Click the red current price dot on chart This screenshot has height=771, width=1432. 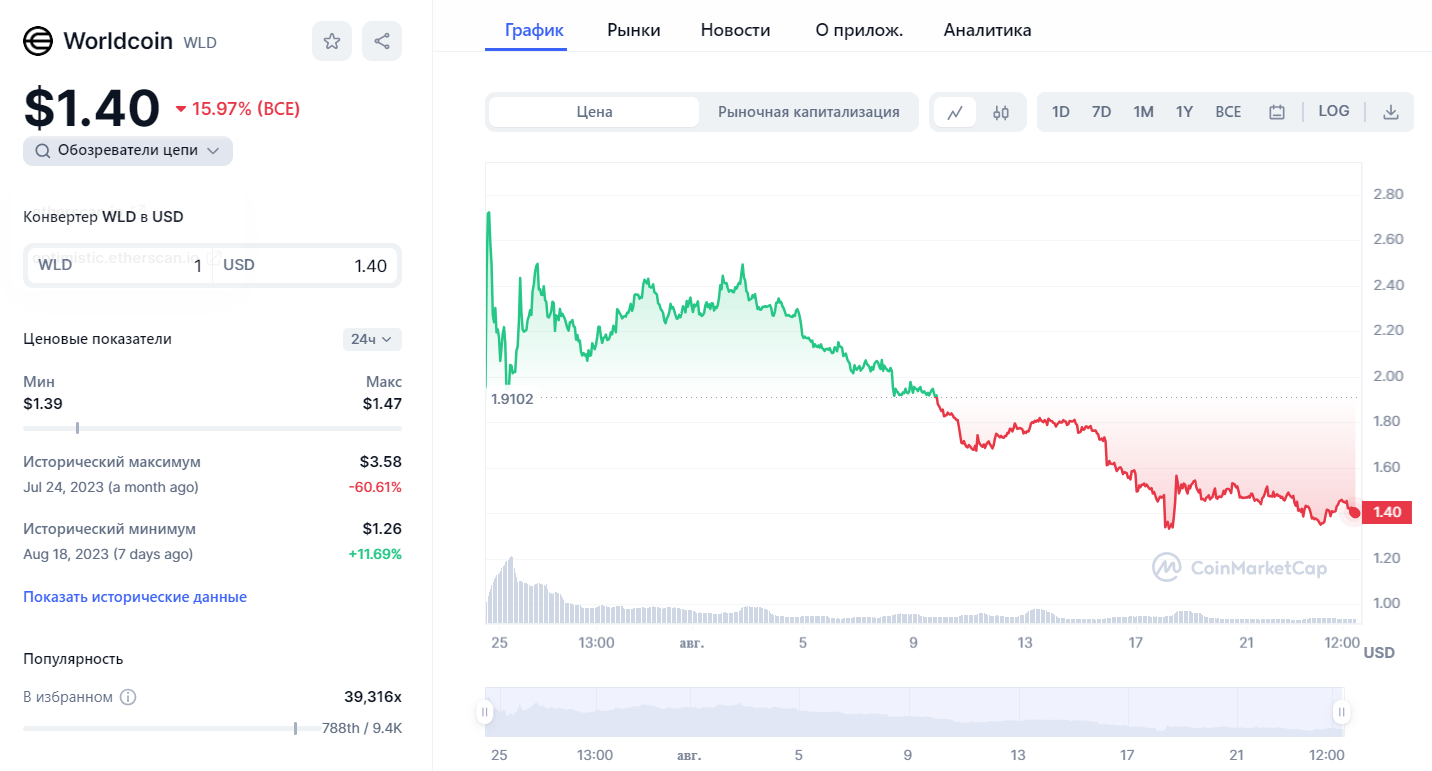coord(1354,512)
